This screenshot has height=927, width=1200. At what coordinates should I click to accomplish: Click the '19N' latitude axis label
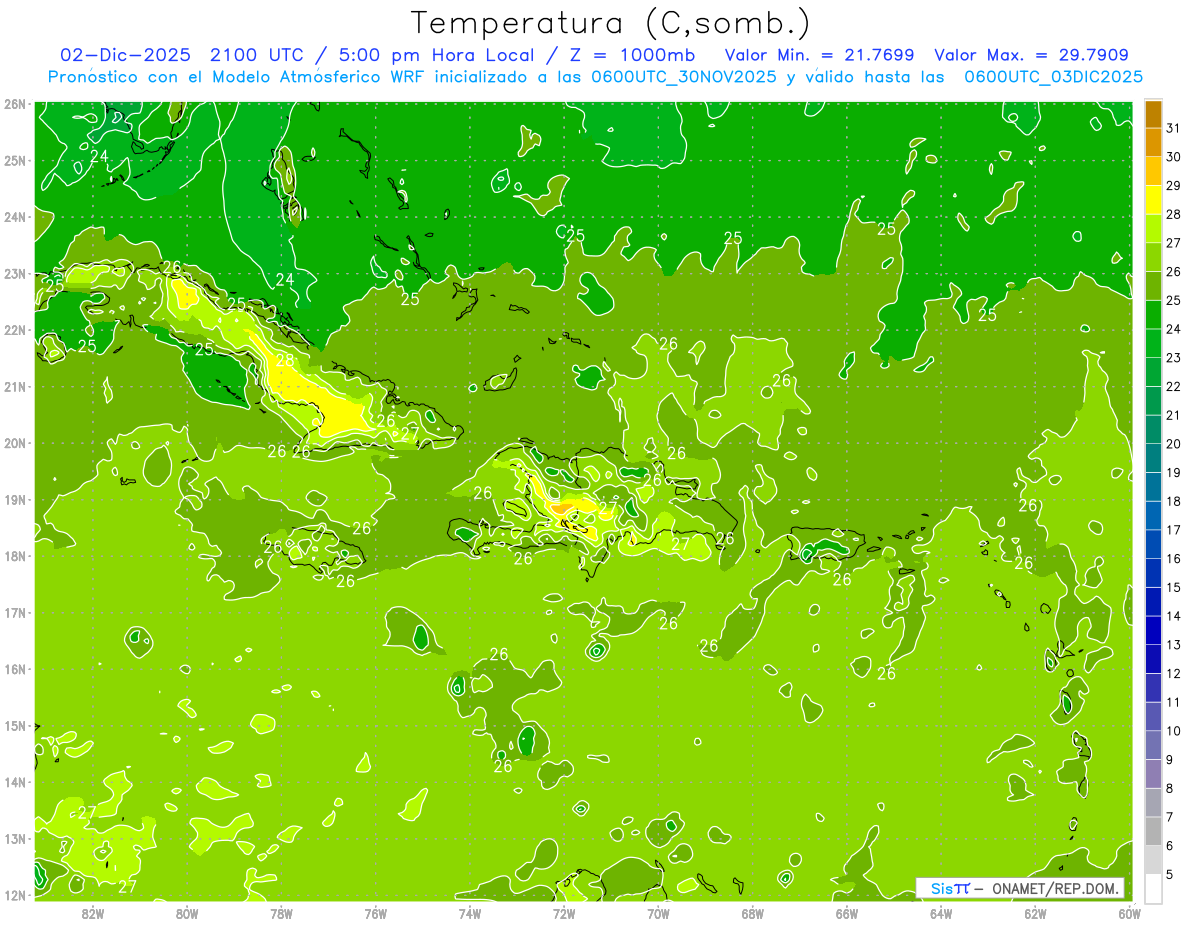[14, 499]
